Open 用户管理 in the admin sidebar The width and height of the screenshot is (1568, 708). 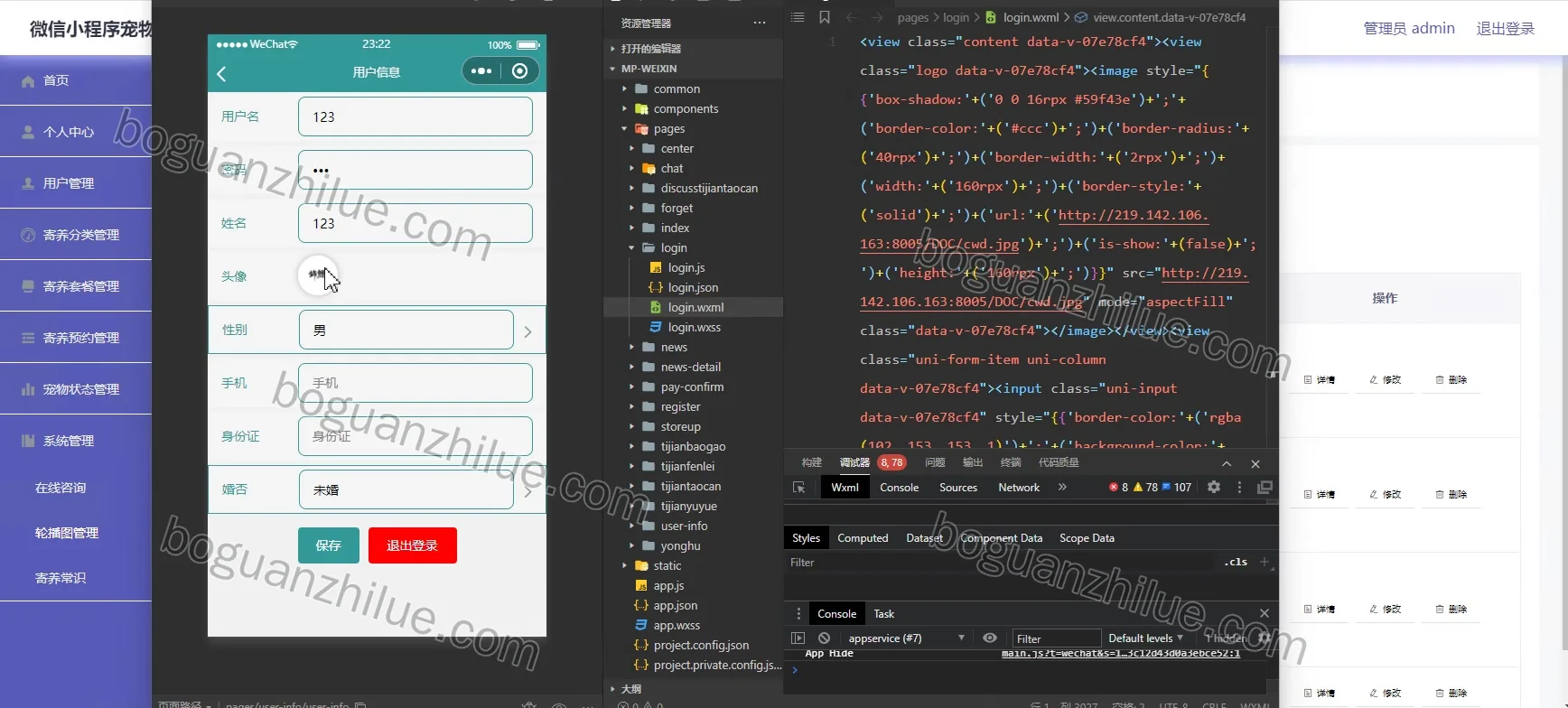76,183
